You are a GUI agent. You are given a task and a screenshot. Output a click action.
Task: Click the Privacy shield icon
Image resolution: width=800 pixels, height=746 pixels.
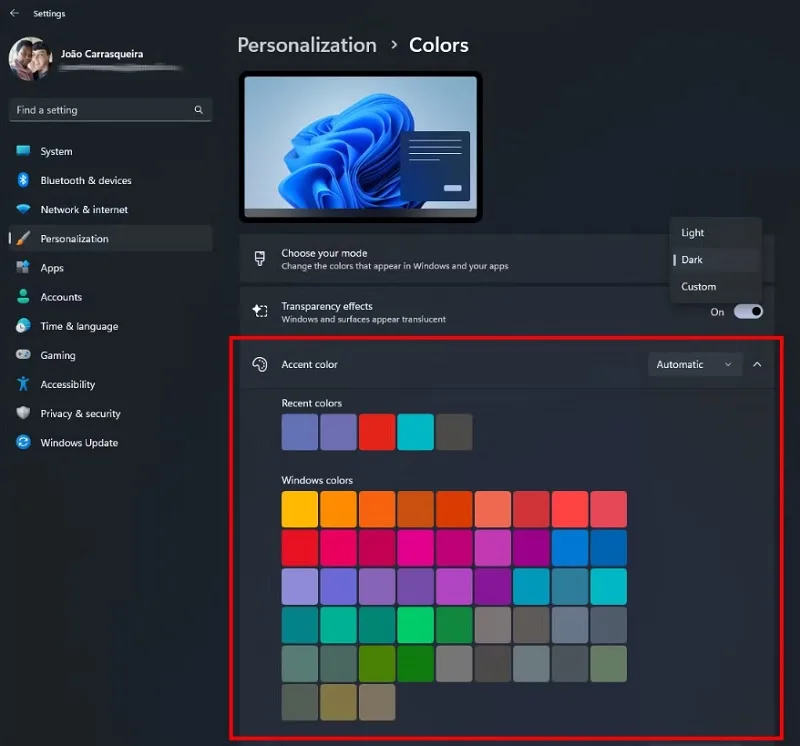click(x=23, y=413)
